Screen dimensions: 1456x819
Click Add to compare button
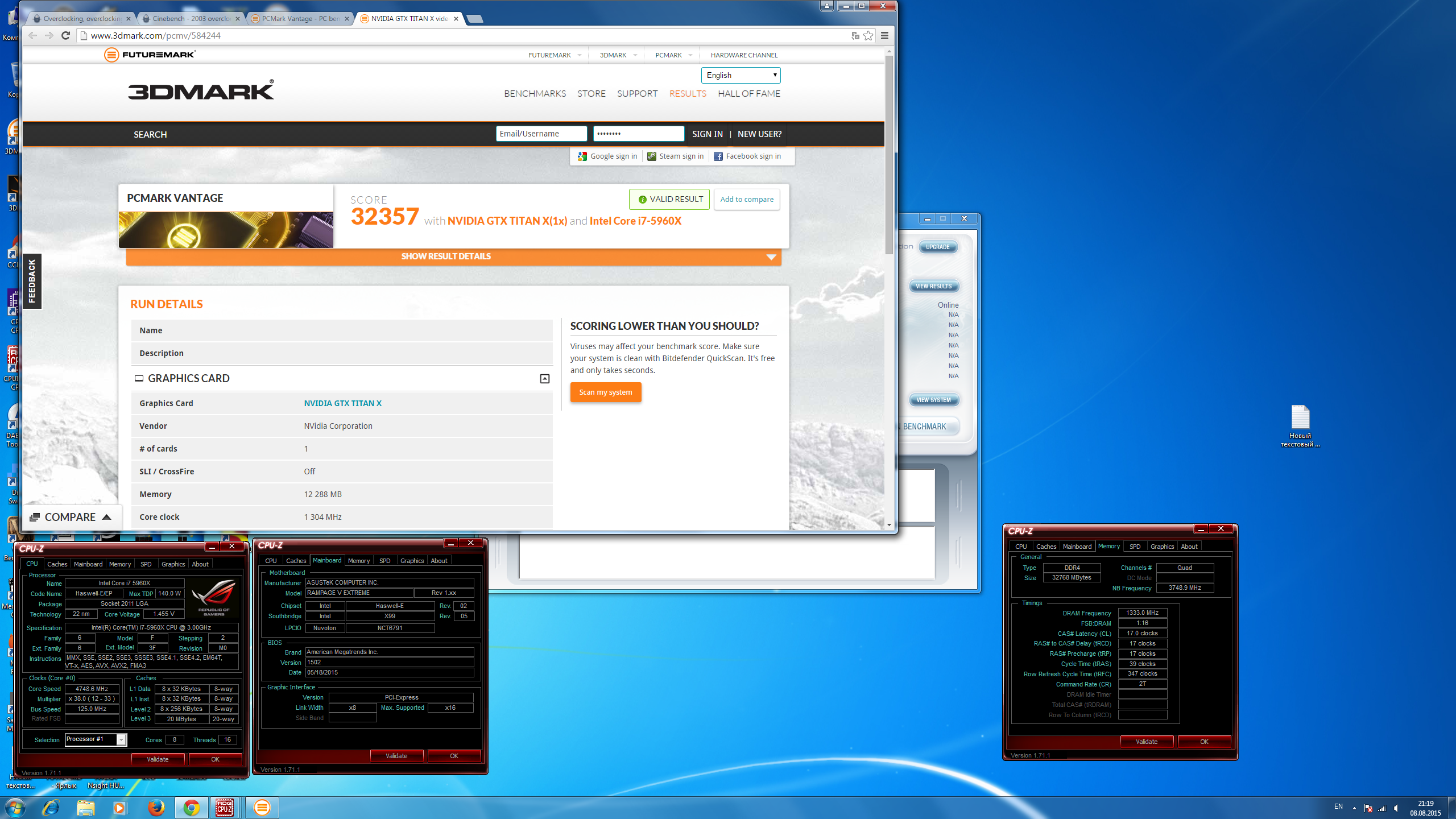[747, 200]
